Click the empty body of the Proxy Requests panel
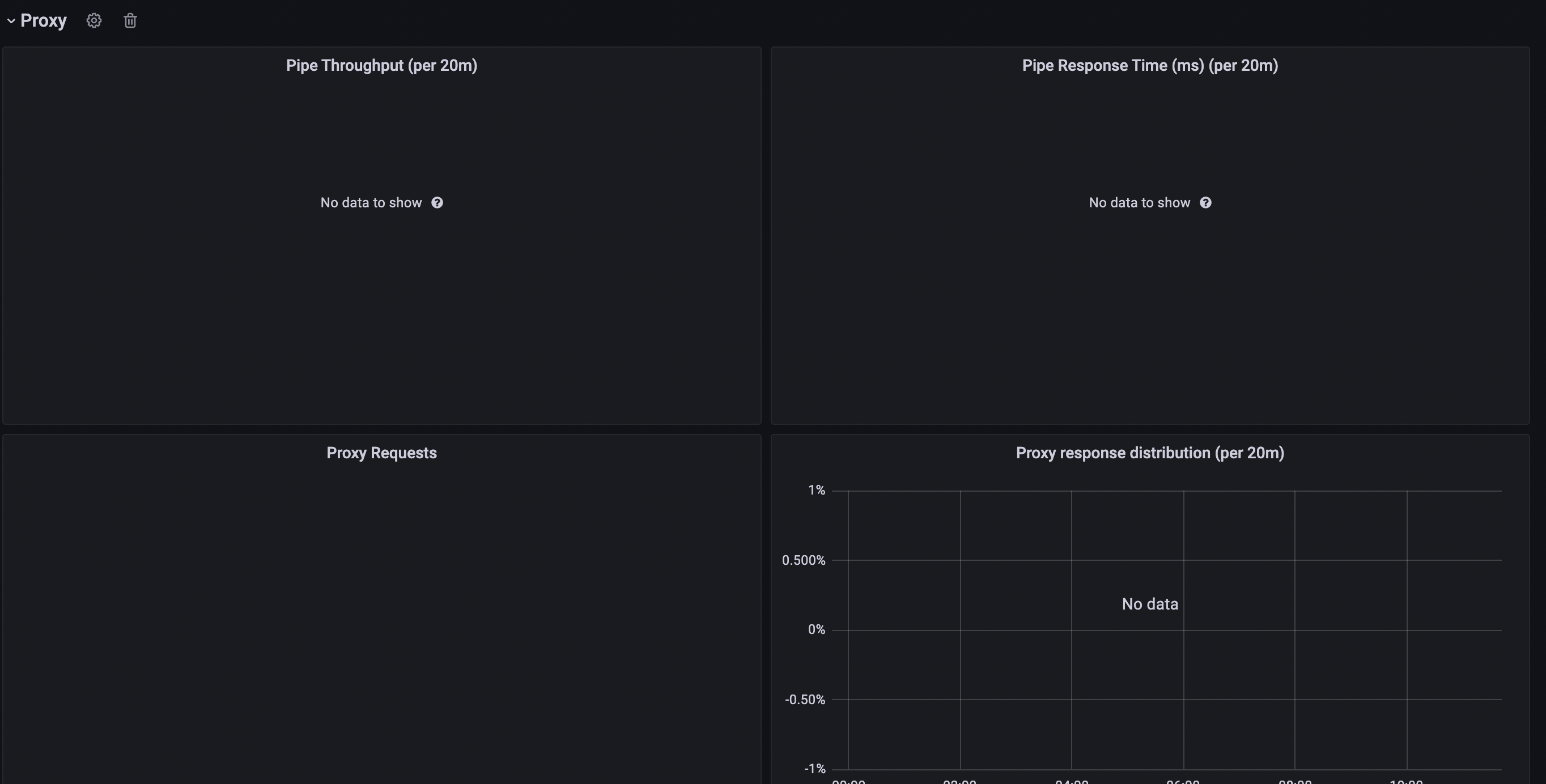This screenshot has height=784, width=1546. pos(381,618)
